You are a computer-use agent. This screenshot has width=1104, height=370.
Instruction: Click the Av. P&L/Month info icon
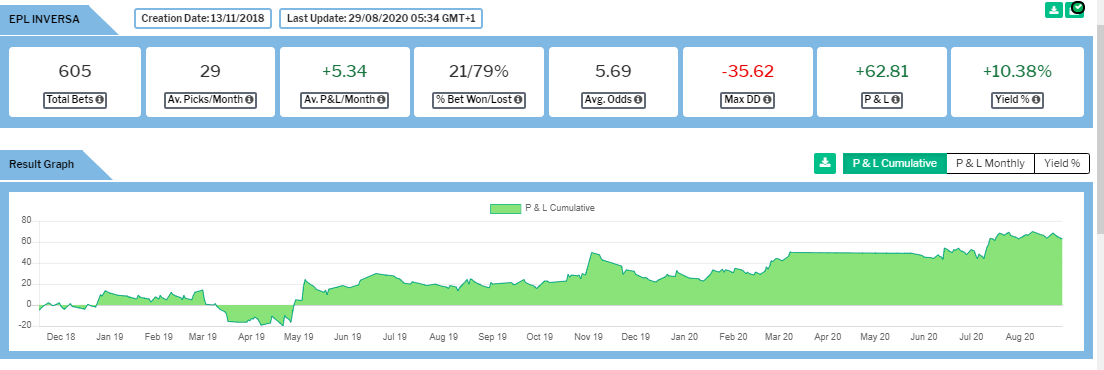(381, 100)
